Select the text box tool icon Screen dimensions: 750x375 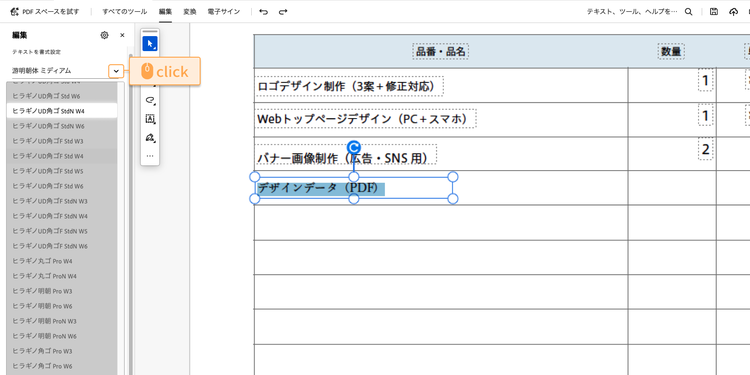[150, 119]
